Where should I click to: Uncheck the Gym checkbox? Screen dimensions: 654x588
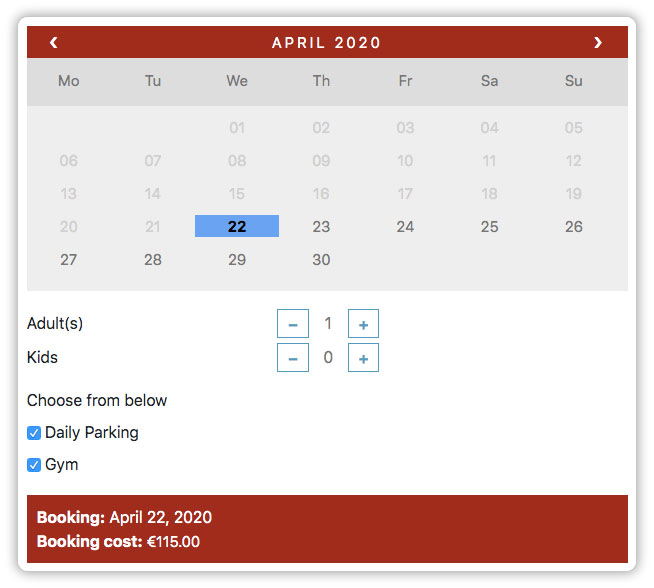(34, 465)
